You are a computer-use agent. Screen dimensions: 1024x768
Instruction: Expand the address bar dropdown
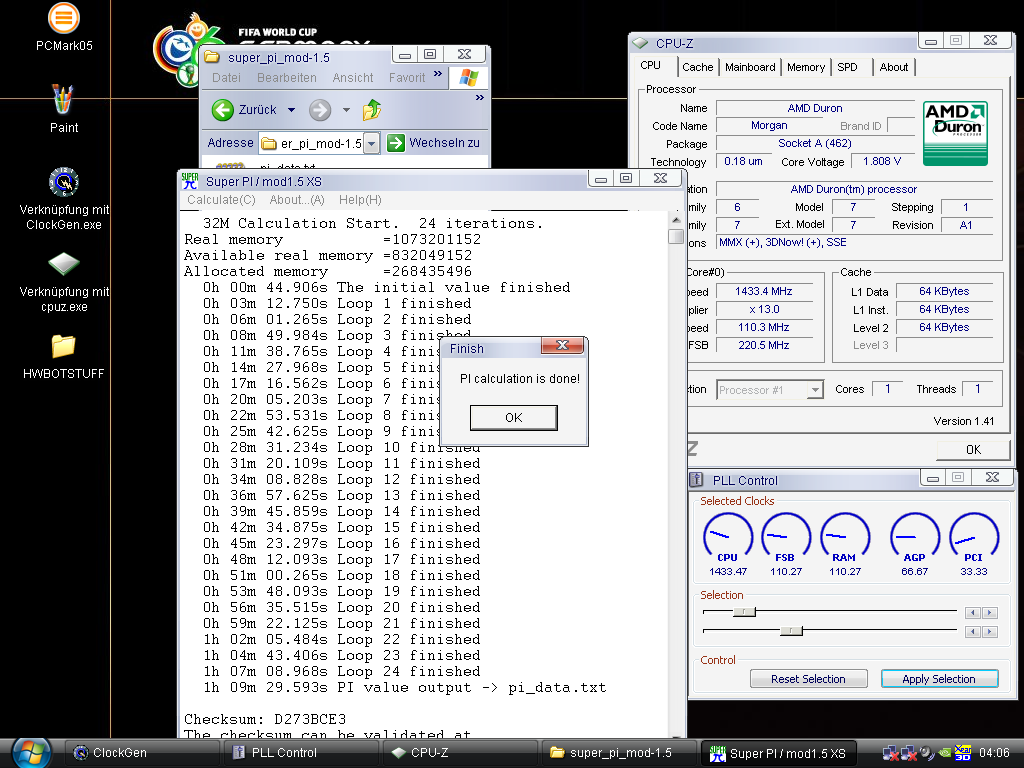[371, 143]
